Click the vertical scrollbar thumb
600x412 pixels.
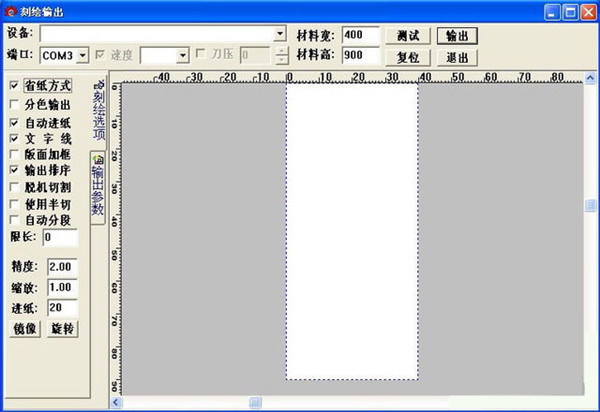coord(590,205)
